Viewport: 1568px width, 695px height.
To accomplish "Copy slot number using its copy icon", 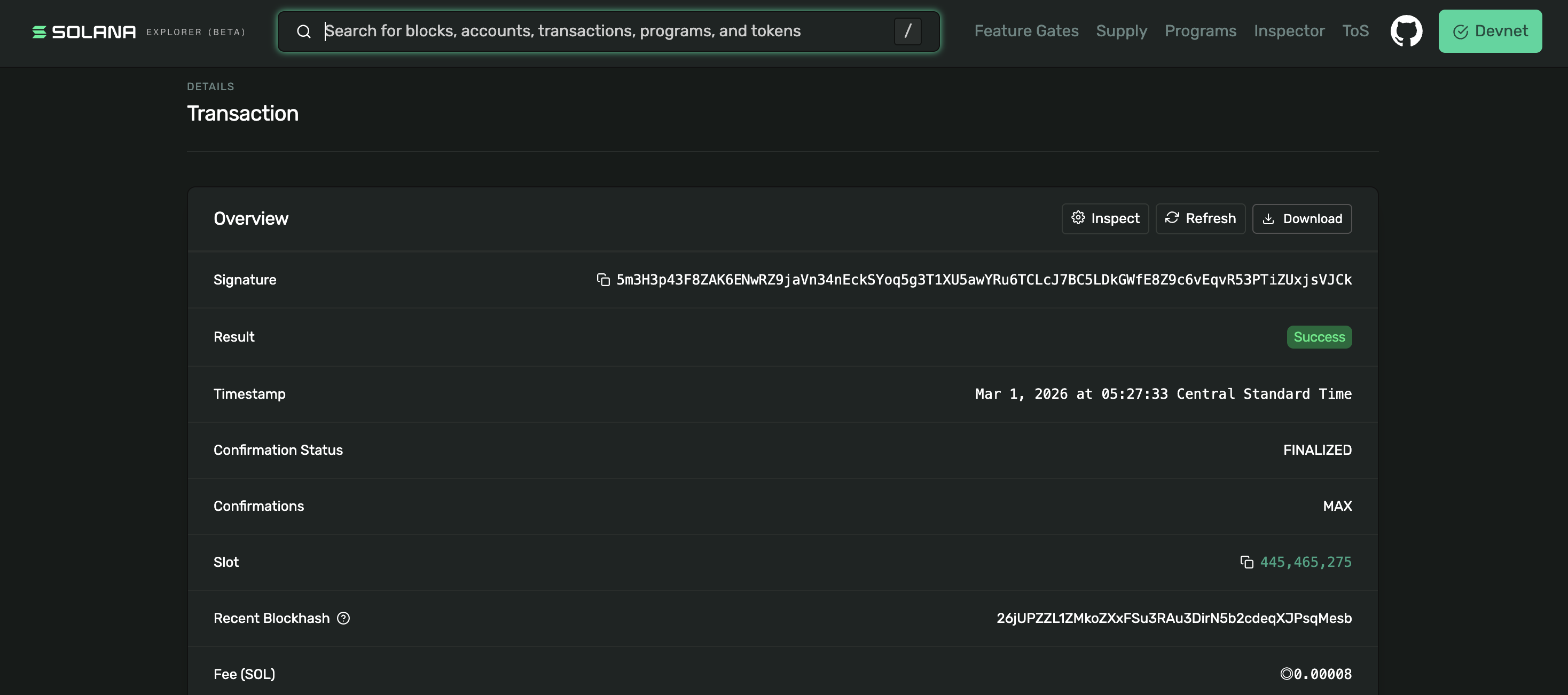I will tap(1246, 562).
